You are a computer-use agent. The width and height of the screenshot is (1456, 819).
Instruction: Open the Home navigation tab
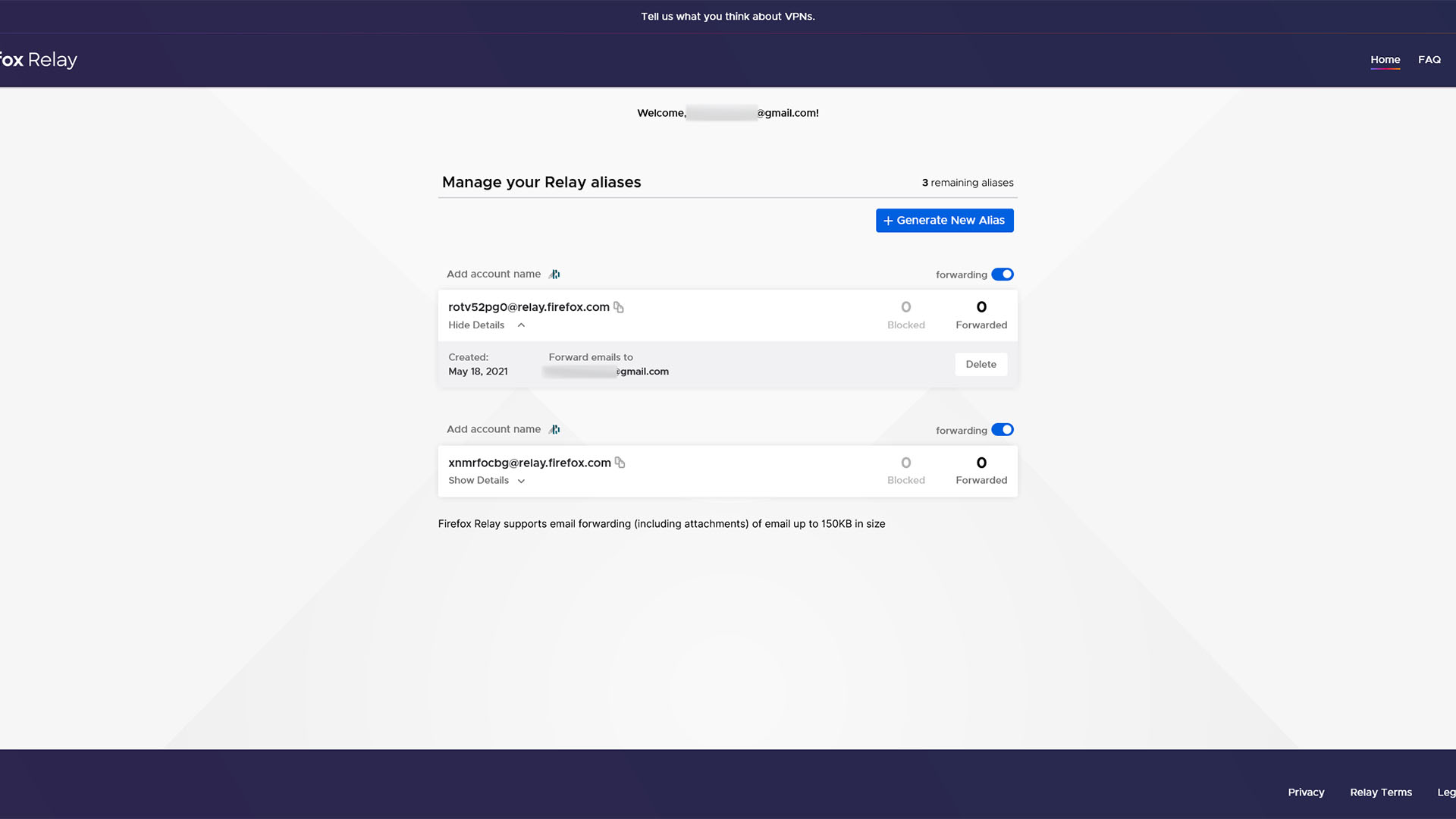click(1385, 60)
